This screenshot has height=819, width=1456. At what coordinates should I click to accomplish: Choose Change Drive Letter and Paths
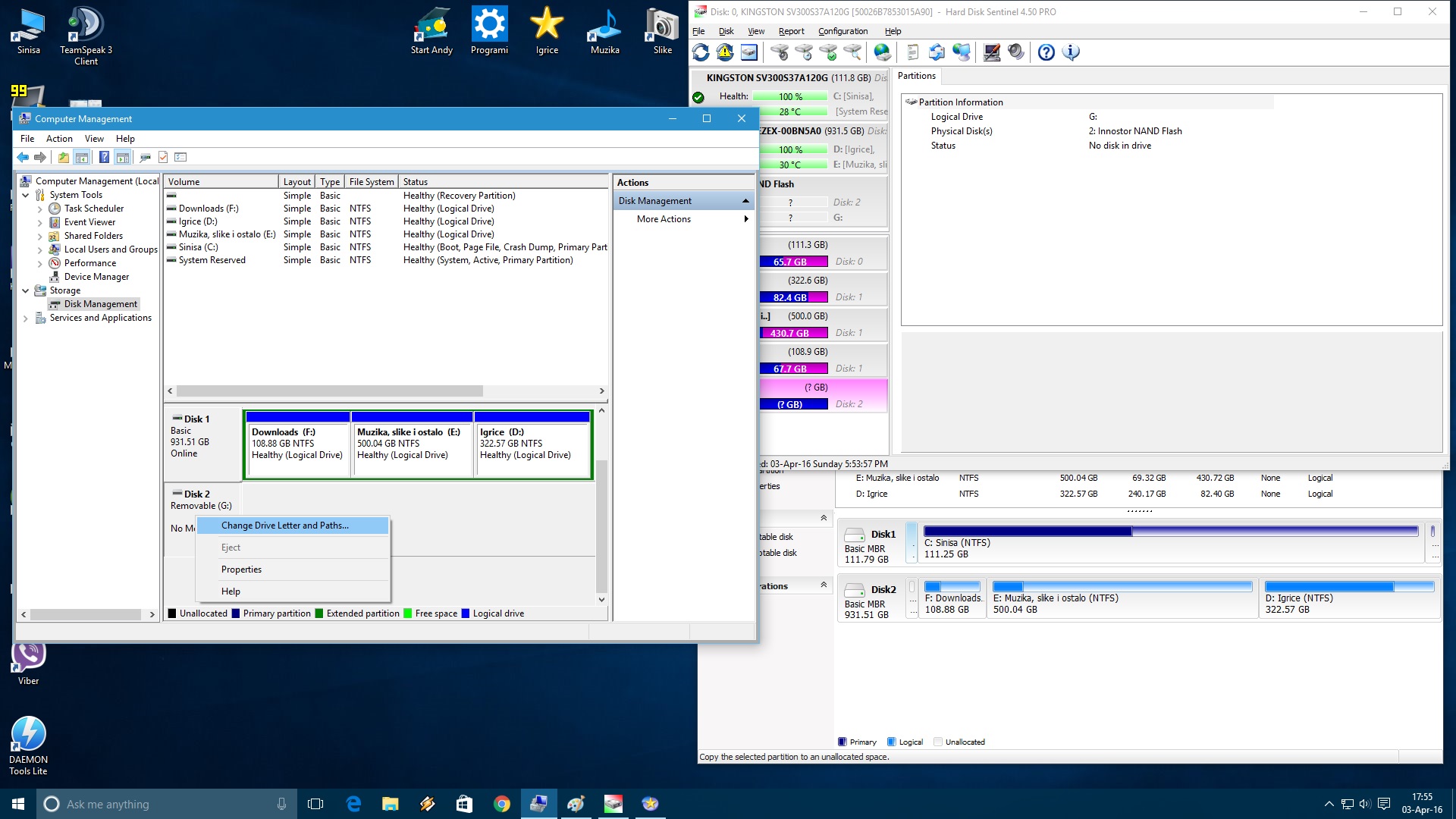[293, 526]
